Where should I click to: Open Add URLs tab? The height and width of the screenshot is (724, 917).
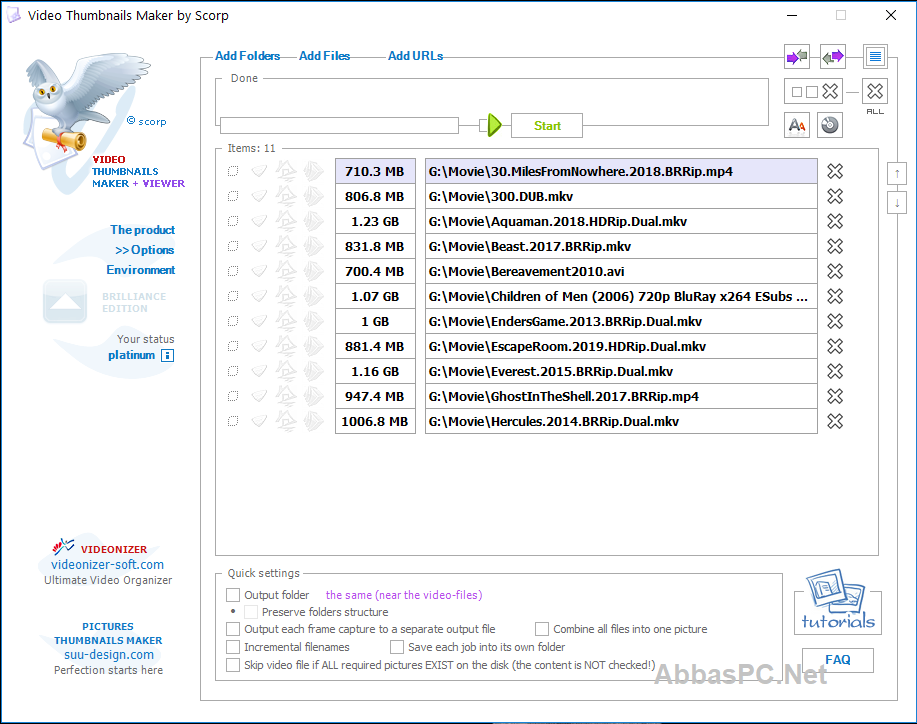[x=415, y=56]
